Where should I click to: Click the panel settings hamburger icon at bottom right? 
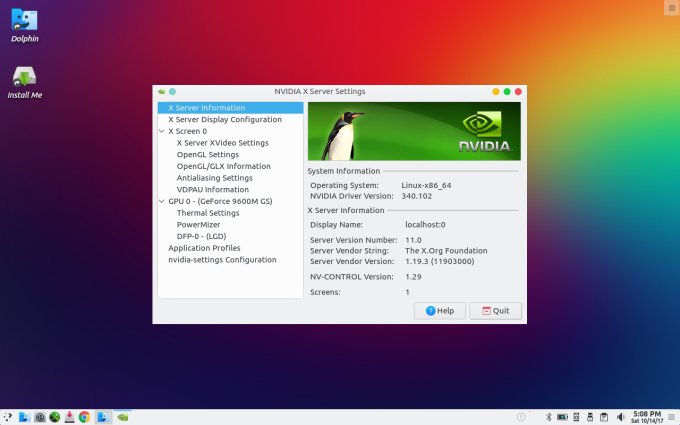pyautogui.click(x=672, y=417)
